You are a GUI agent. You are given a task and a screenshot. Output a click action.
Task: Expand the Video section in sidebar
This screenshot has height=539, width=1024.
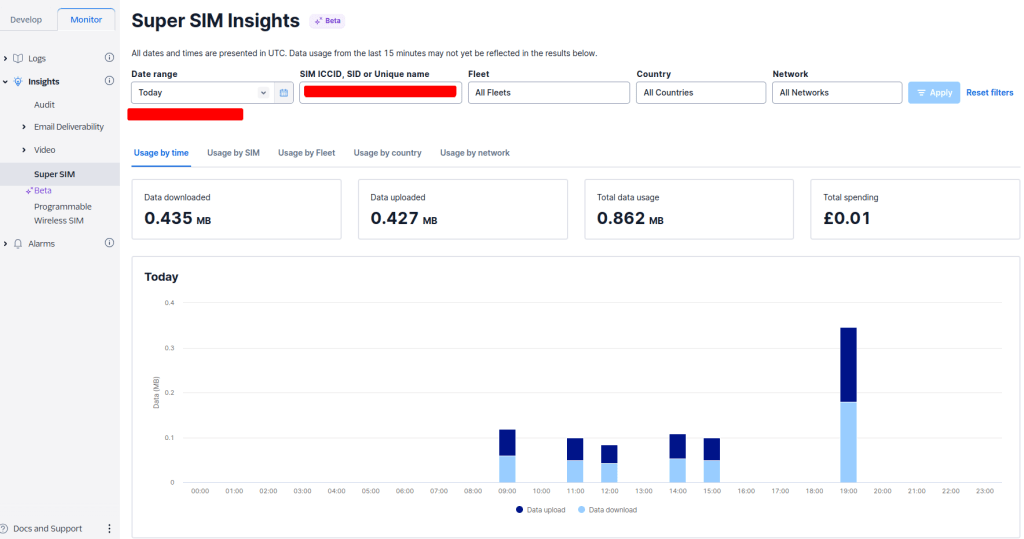[24, 150]
